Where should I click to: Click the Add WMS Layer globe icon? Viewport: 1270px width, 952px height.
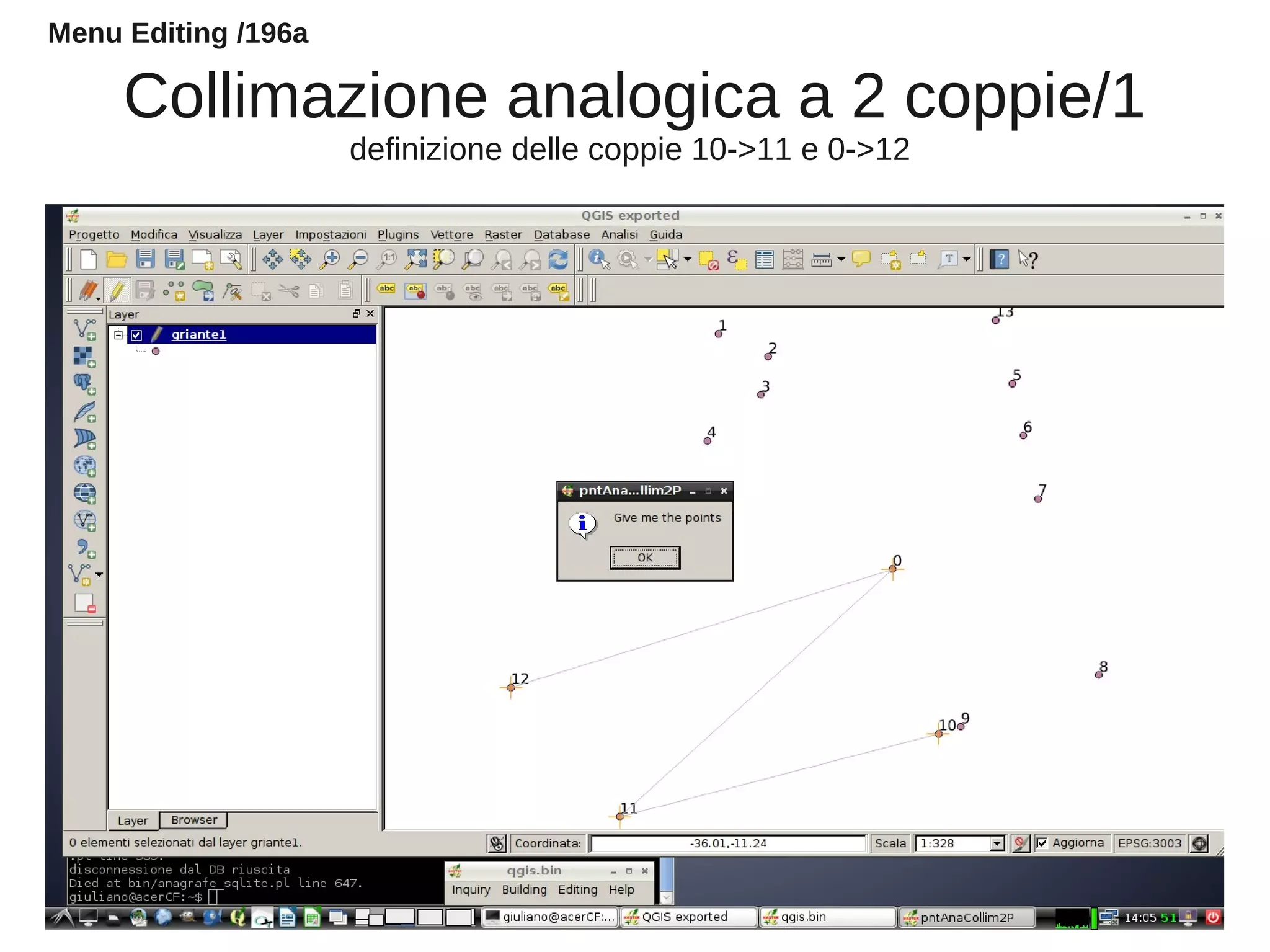coord(84,494)
